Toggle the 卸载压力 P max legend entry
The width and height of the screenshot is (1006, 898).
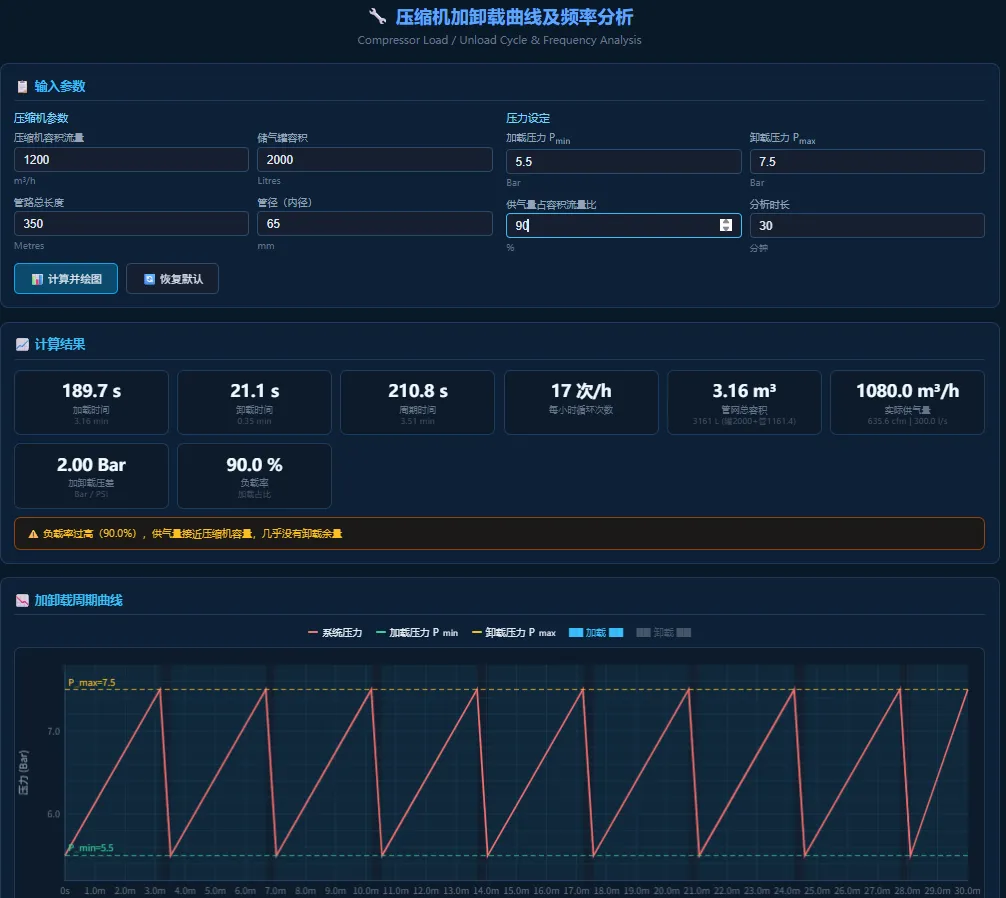click(x=514, y=632)
